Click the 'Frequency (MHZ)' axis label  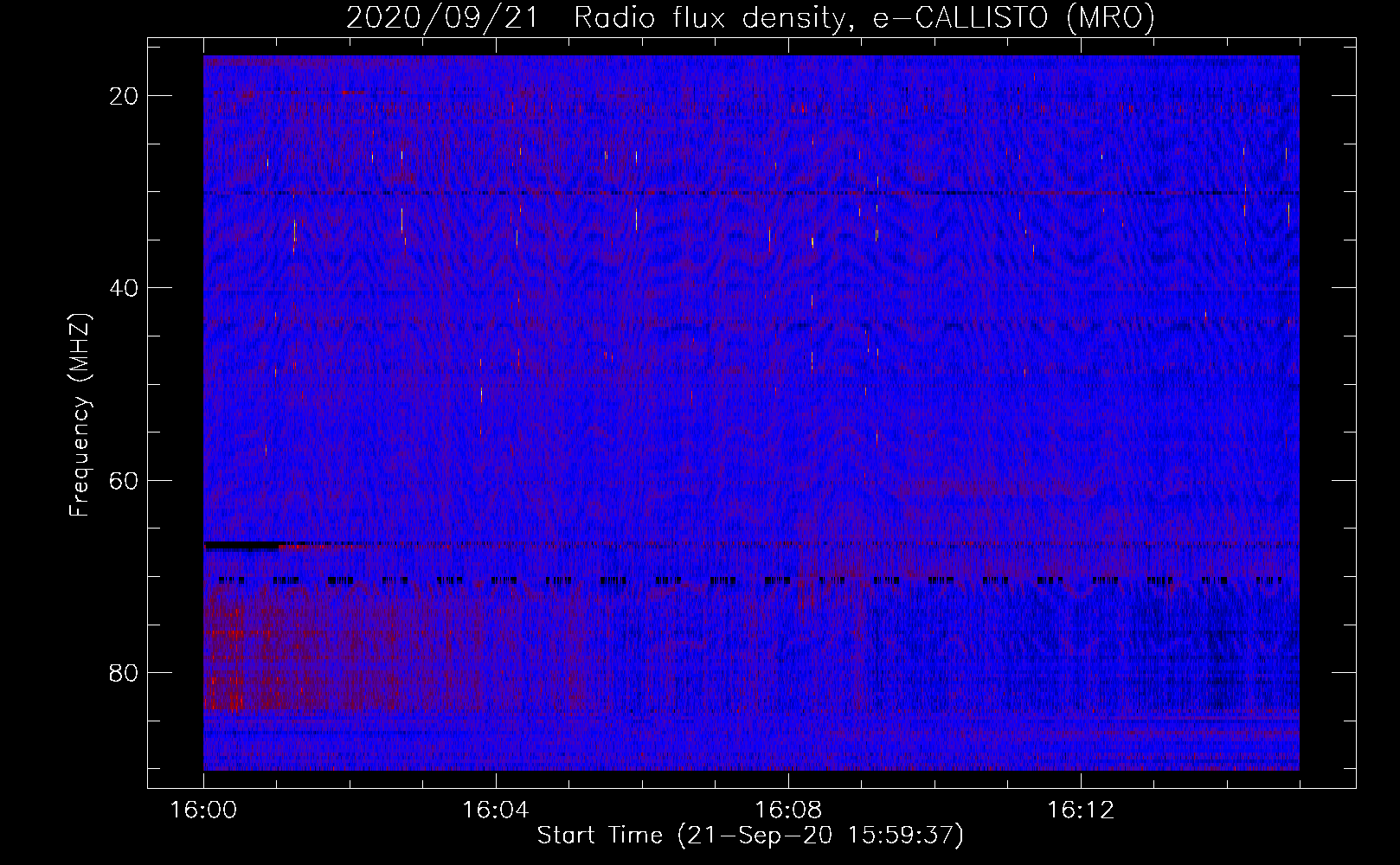(80, 415)
